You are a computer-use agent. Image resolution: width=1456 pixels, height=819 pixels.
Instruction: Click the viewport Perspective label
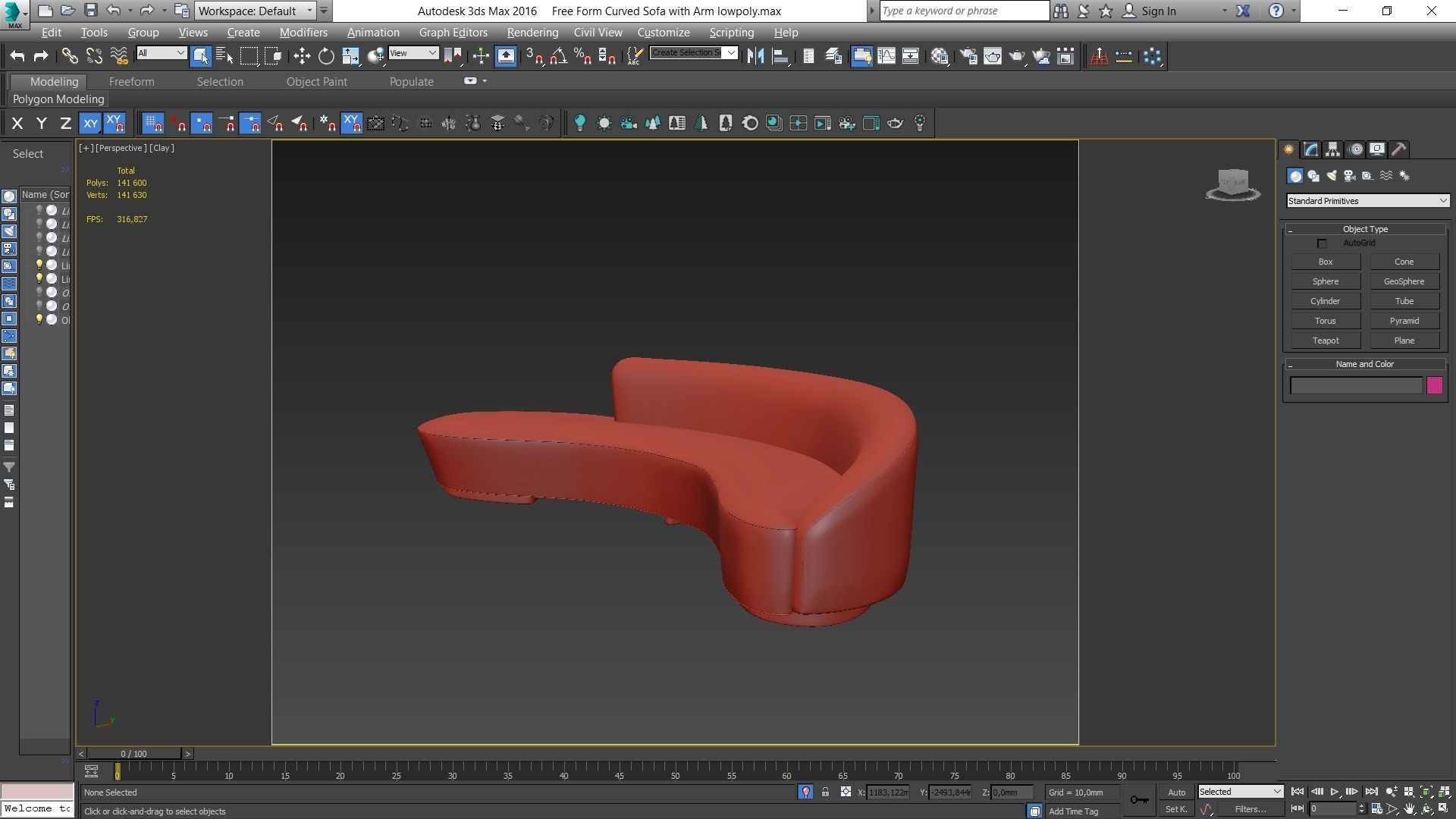point(121,148)
